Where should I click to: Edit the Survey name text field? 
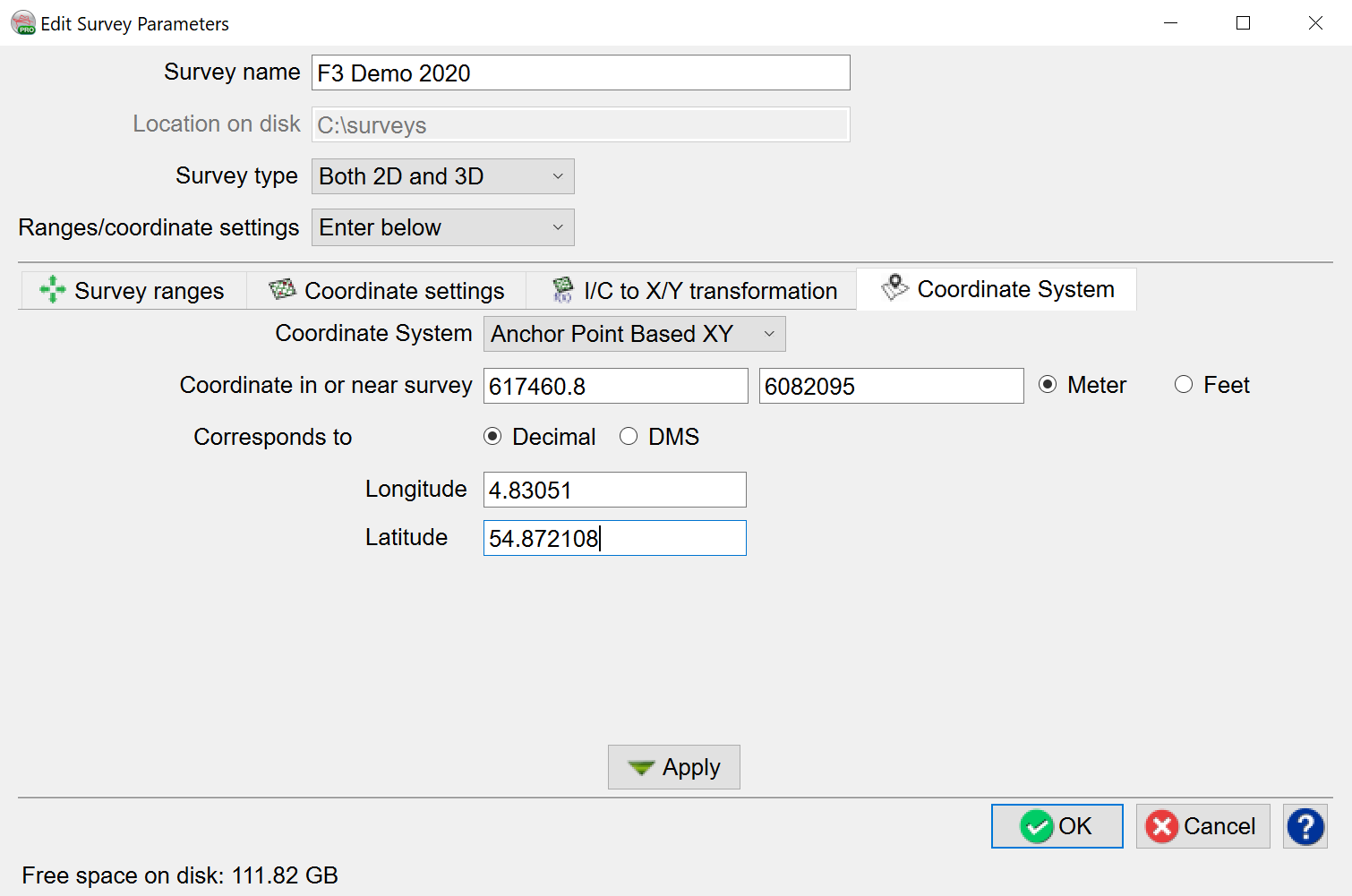580,73
